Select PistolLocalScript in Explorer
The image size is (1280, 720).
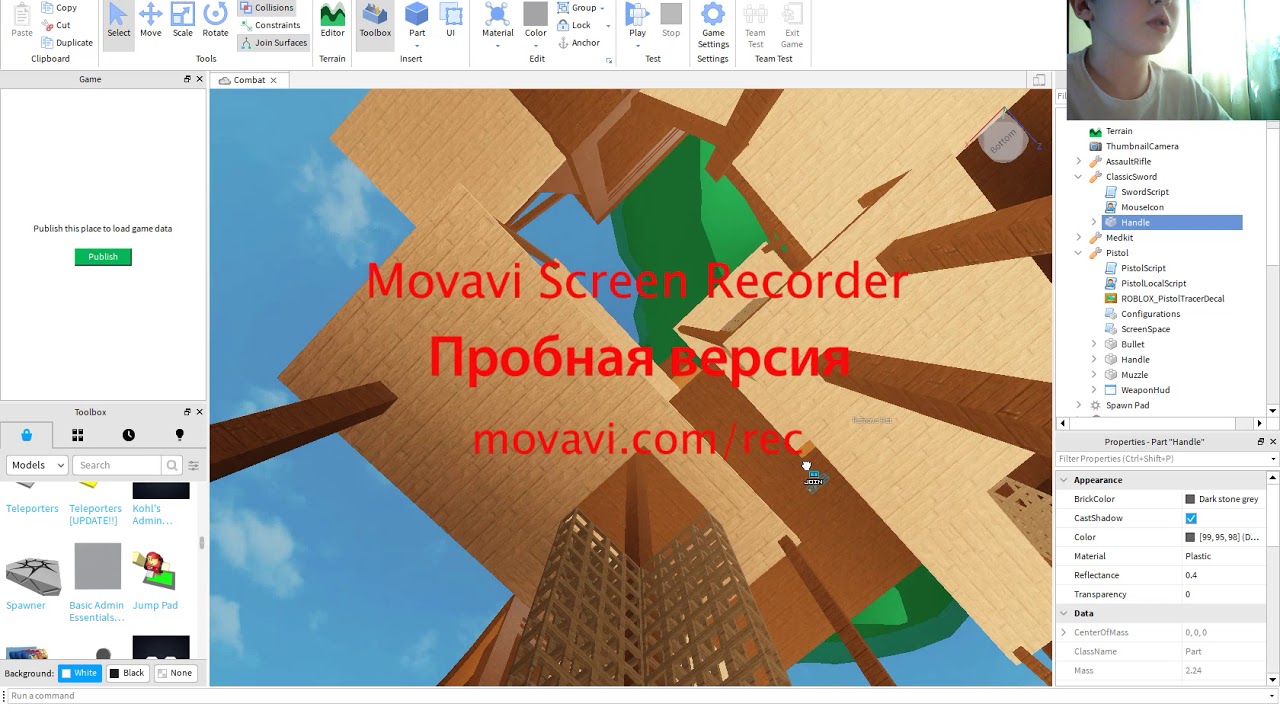coord(1153,283)
